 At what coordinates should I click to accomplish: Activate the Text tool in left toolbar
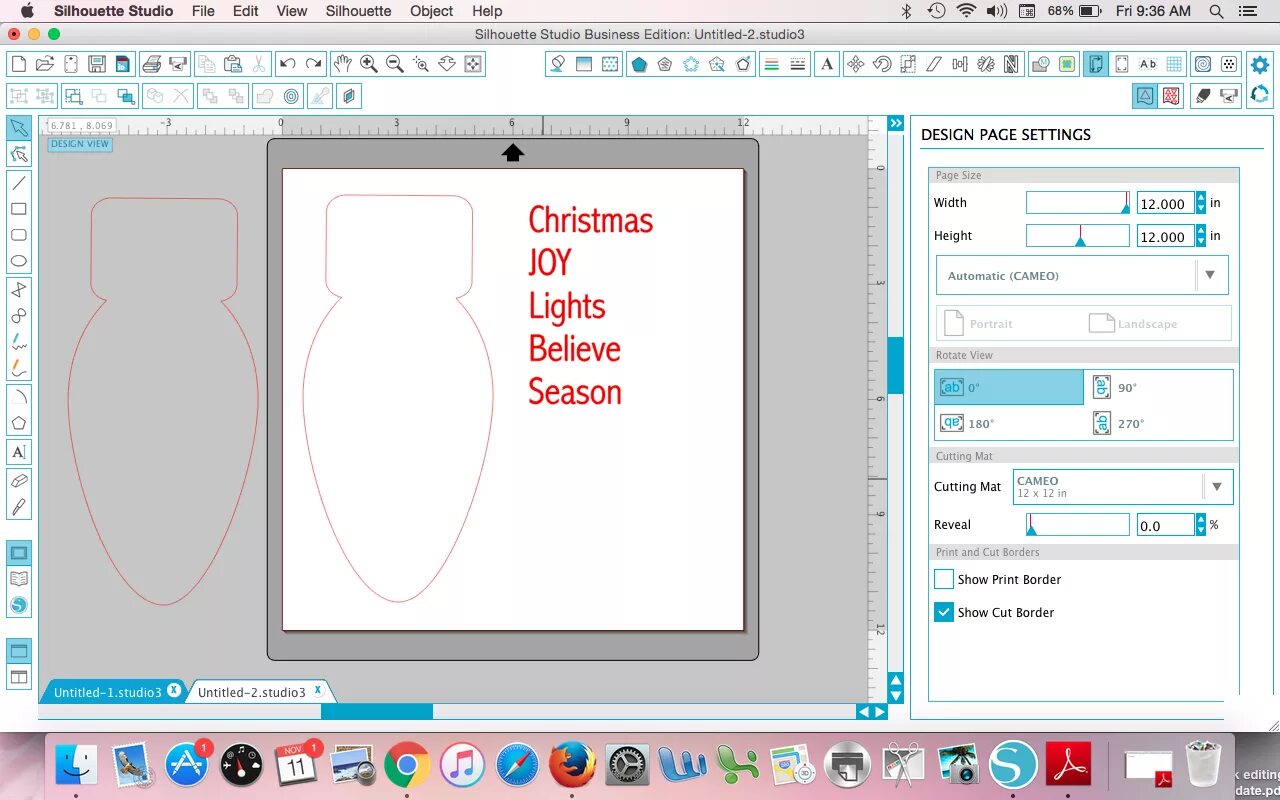pos(18,452)
